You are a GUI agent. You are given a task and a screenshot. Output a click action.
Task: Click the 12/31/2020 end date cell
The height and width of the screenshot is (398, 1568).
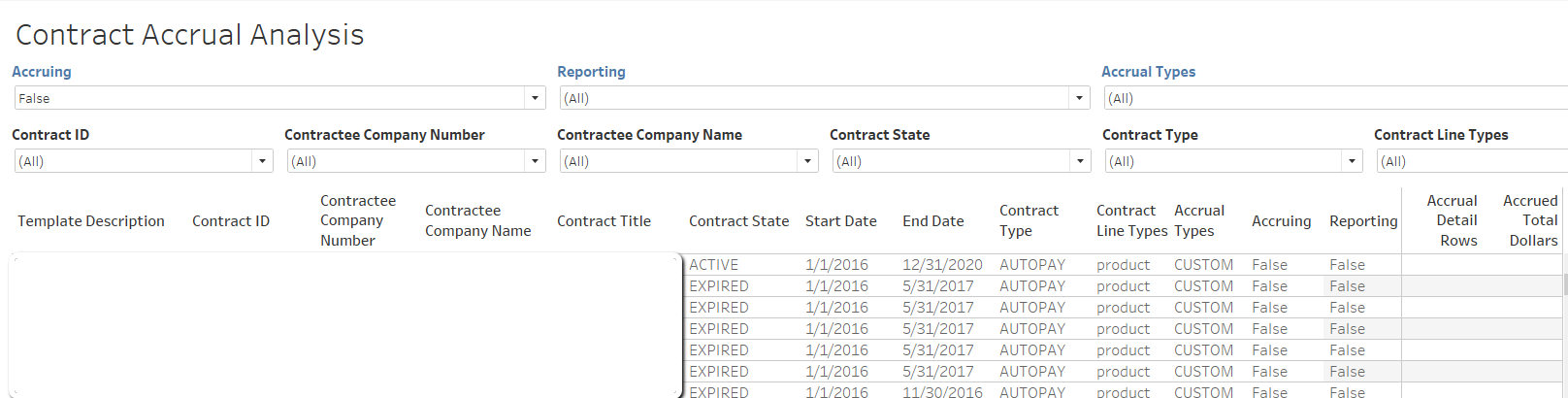(941, 265)
